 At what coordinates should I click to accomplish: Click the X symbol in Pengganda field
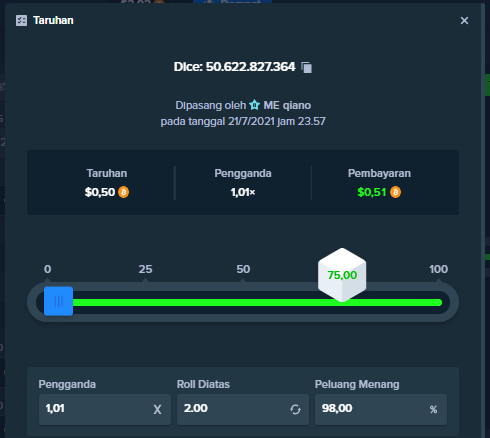click(x=157, y=409)
